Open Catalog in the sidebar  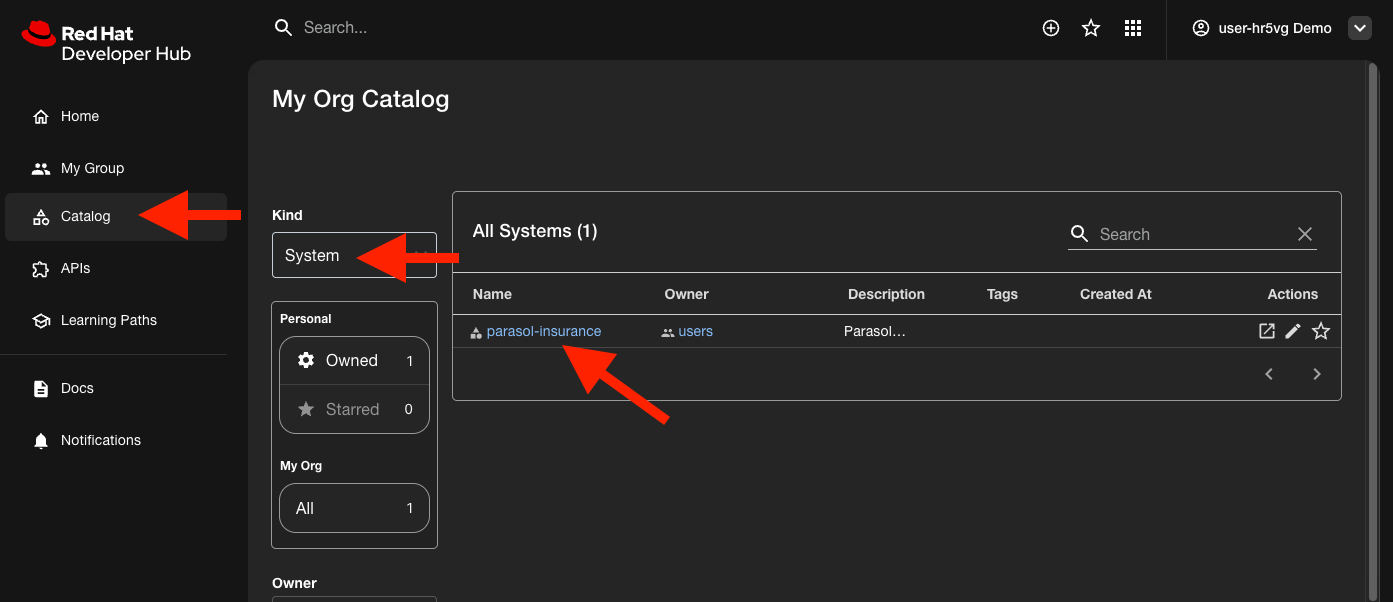[x=116, y=216]
